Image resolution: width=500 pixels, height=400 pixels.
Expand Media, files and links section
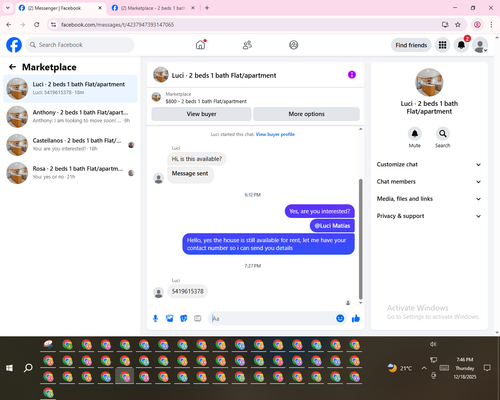point(429,199)
